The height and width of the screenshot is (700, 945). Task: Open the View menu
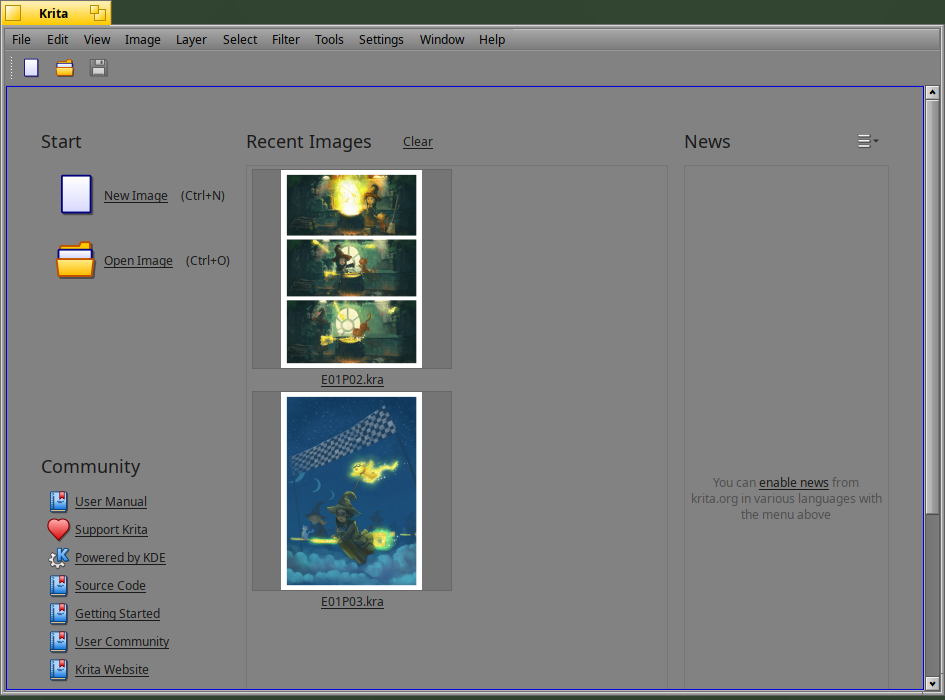click(96, 39)
